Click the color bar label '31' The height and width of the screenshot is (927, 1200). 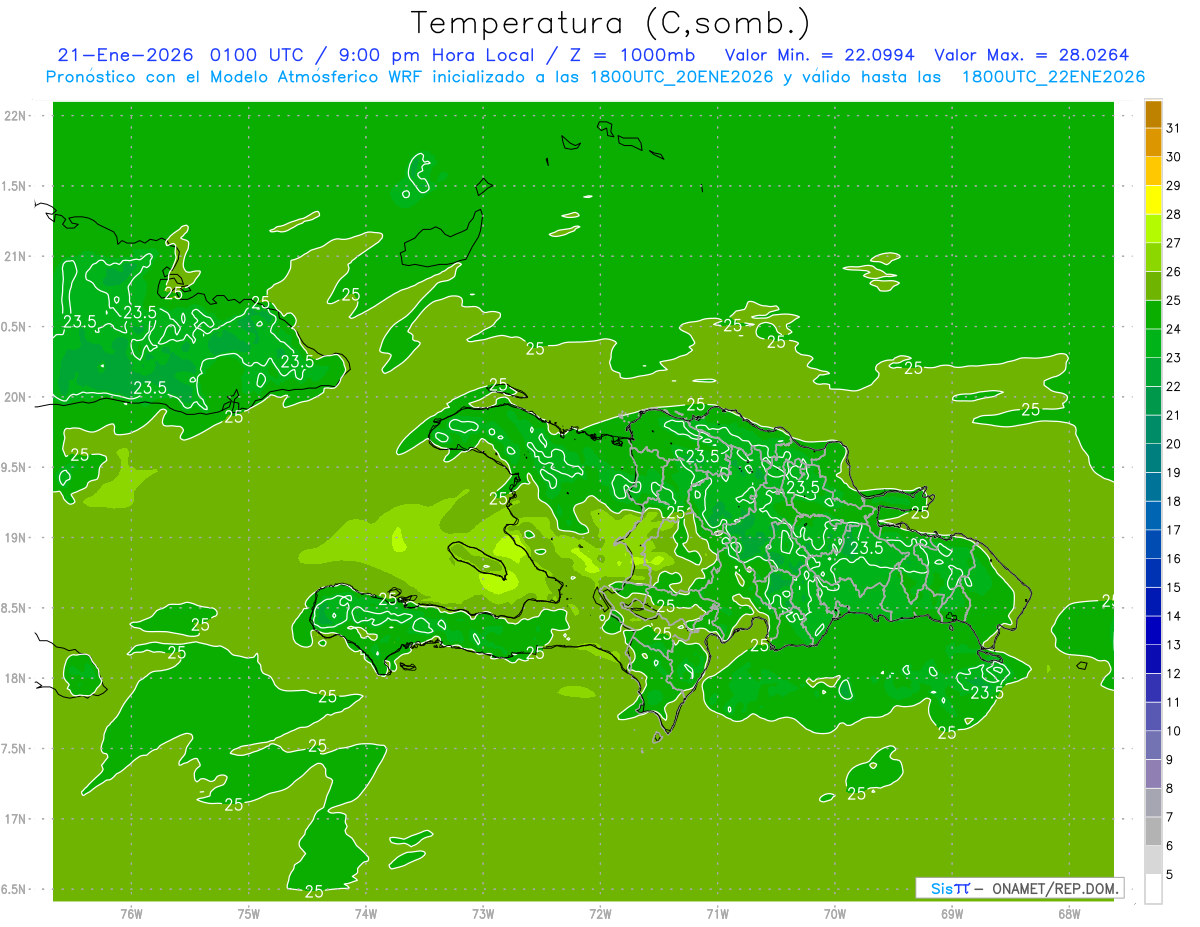click(x=1174, y=128)
